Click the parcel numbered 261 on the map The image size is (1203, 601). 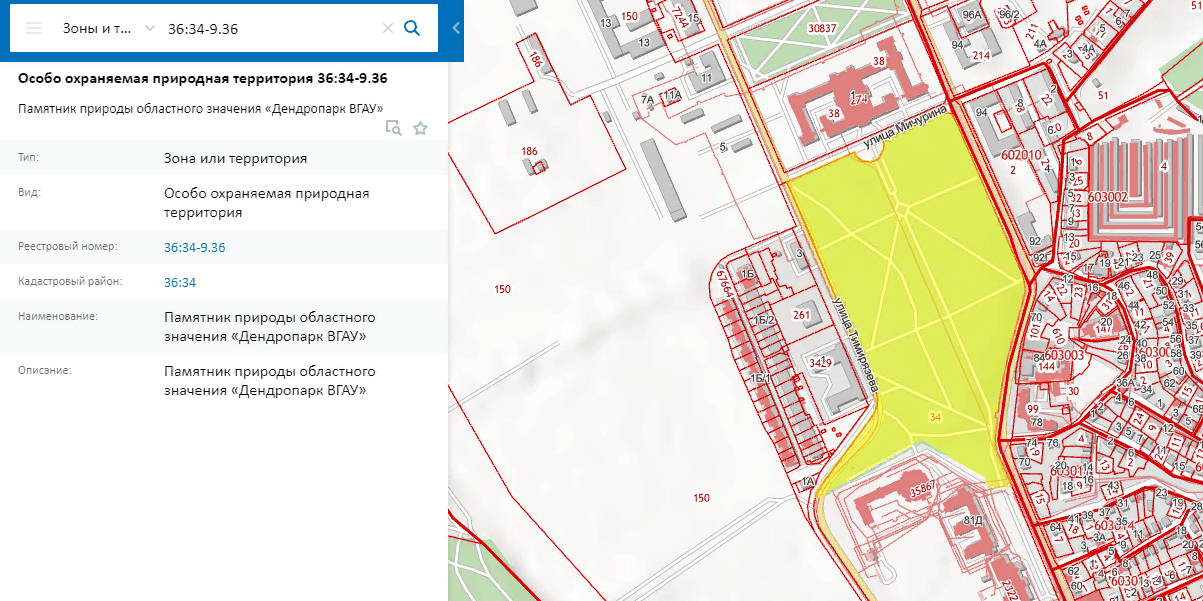pyautogui.click(x=800, y=315)
